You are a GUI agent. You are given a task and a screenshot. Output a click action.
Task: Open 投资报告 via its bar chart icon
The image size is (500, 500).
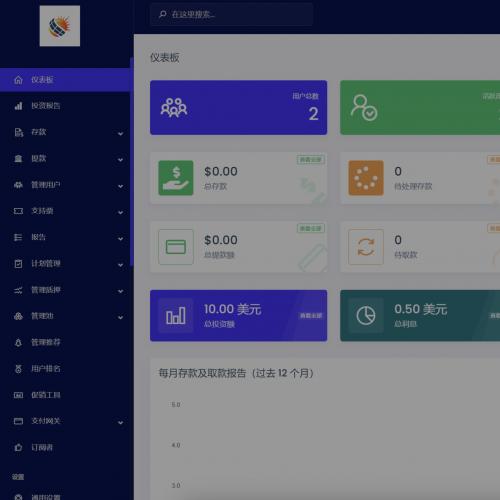tap(18, 106)
